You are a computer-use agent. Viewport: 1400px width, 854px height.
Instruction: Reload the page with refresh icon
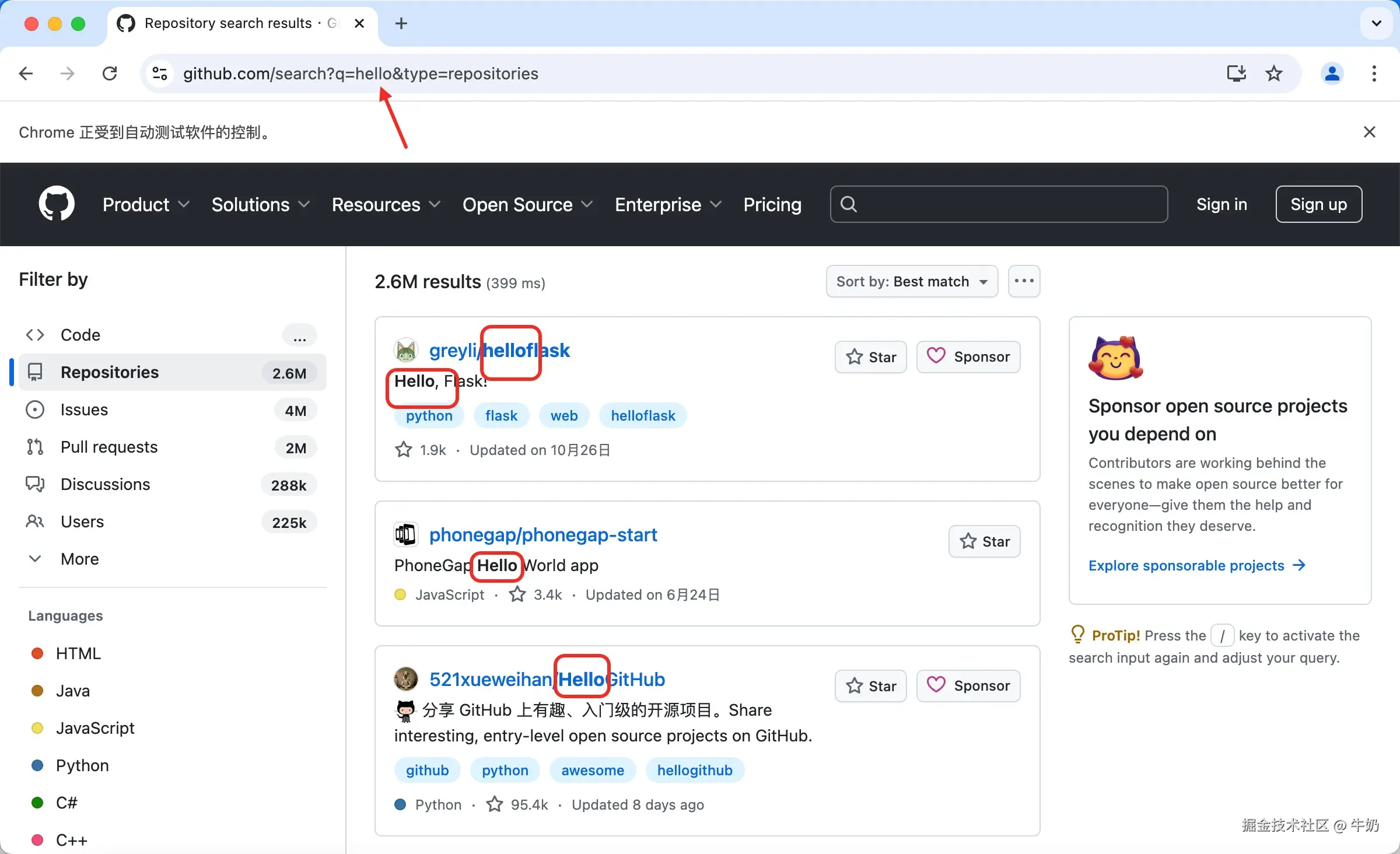click(110, 73)
